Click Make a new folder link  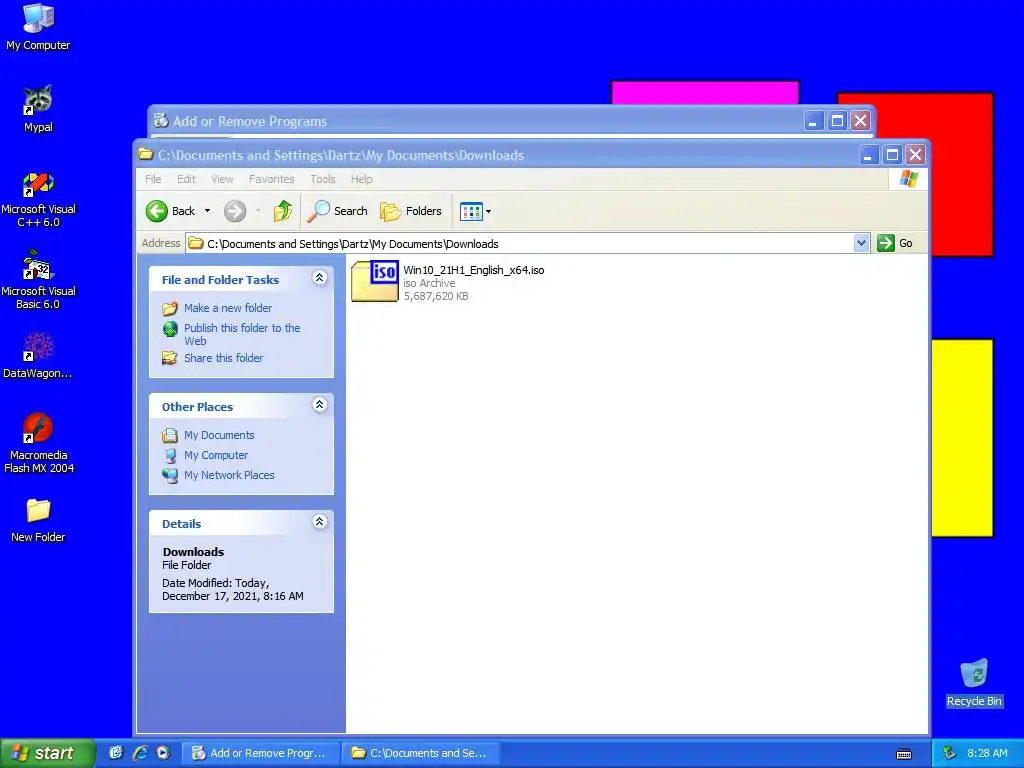[x=227, y=308]
